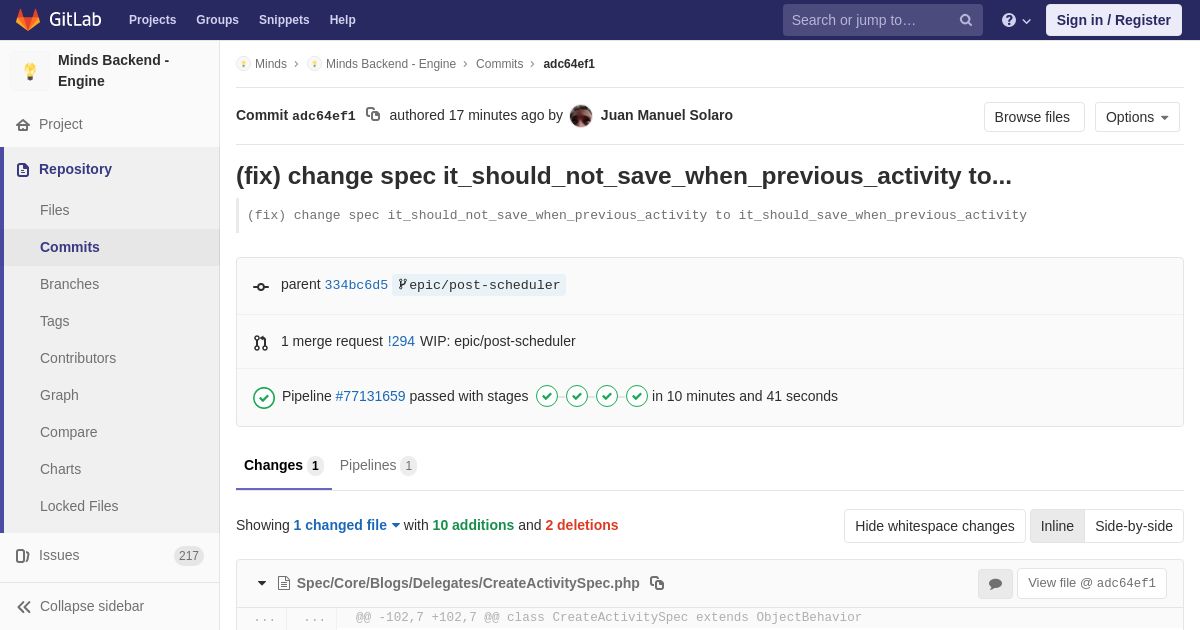Image resolution: width=1200 pixels, height=630 pixels.
Task: Open pipeline #77131659
Action: [370, 396]
